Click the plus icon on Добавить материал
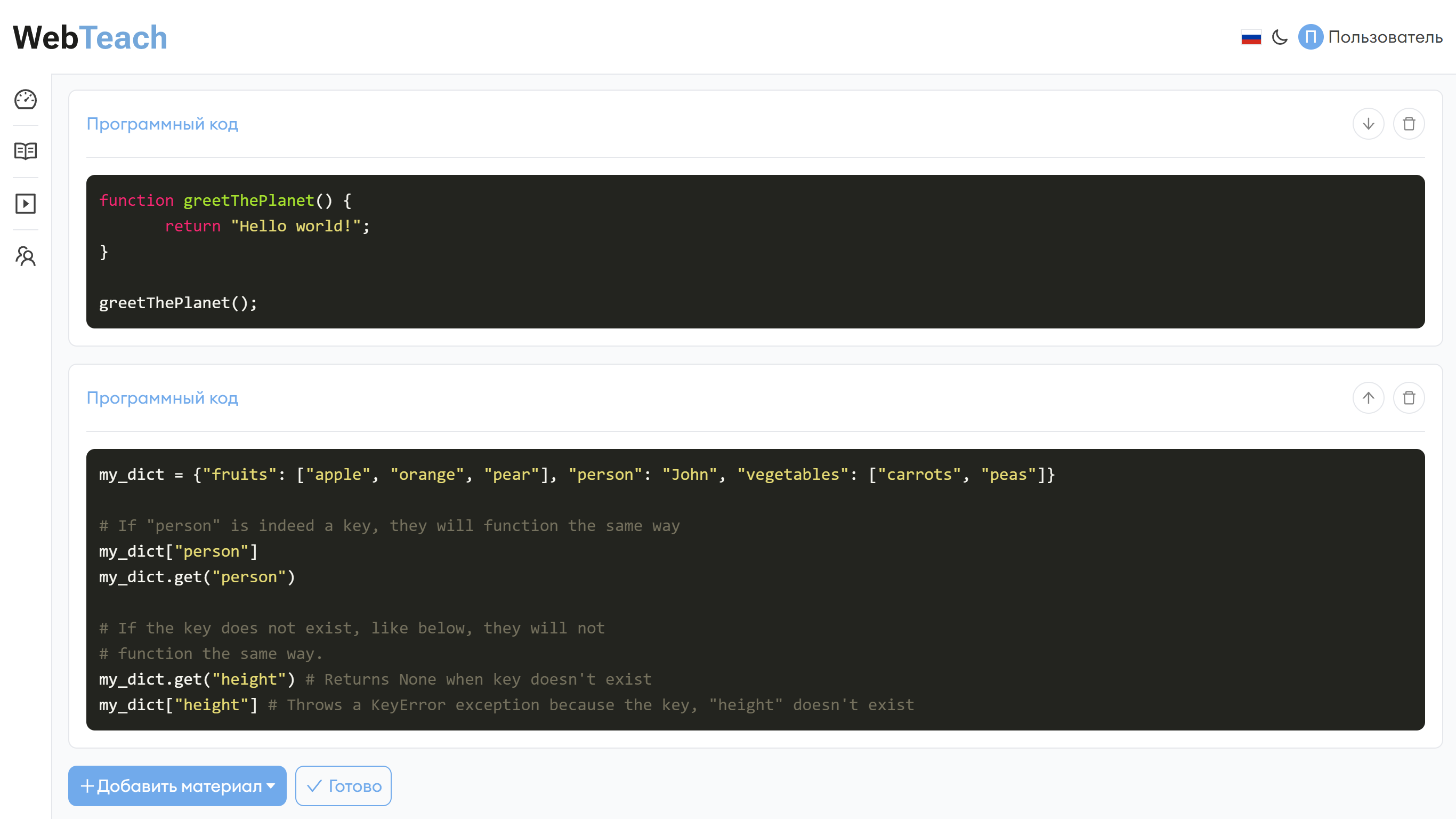This screenshot has height=819, width=1456. (87, 785)
